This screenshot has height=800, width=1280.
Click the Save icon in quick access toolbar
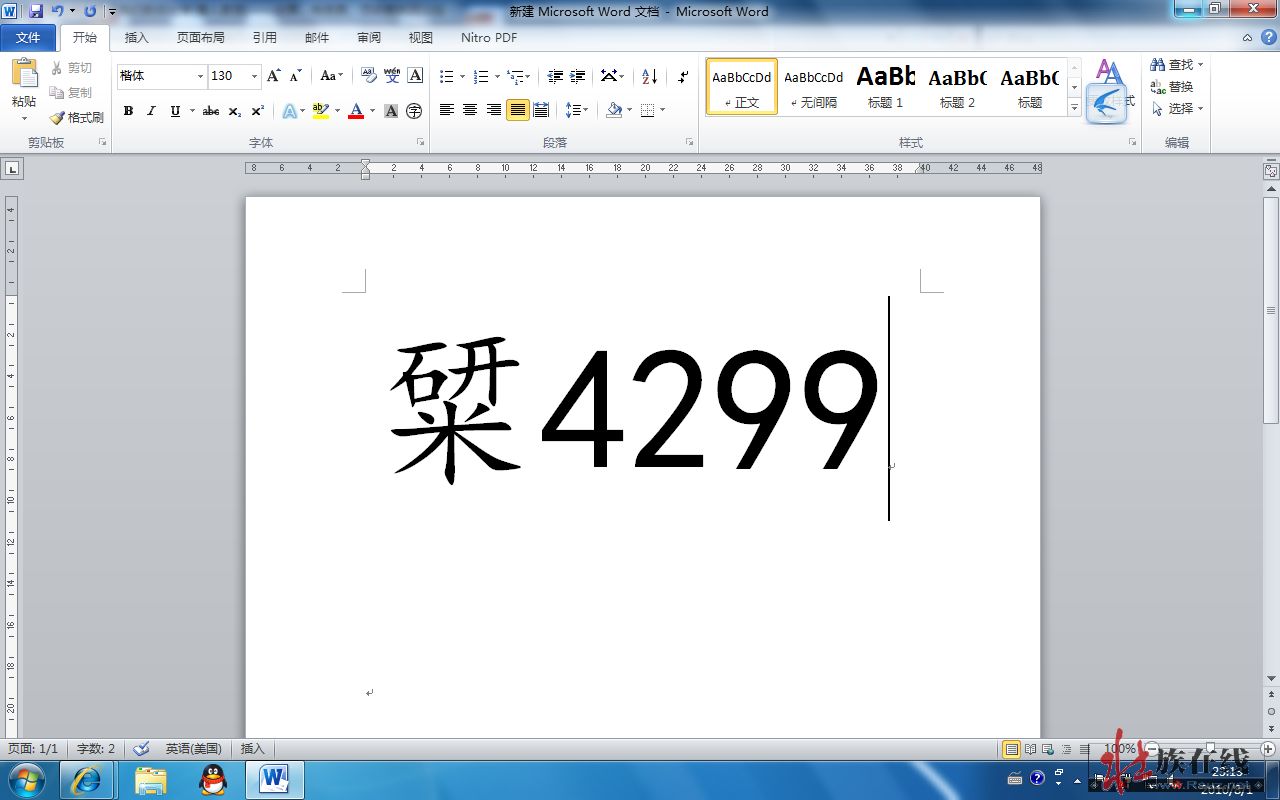(x=36, y=11)
